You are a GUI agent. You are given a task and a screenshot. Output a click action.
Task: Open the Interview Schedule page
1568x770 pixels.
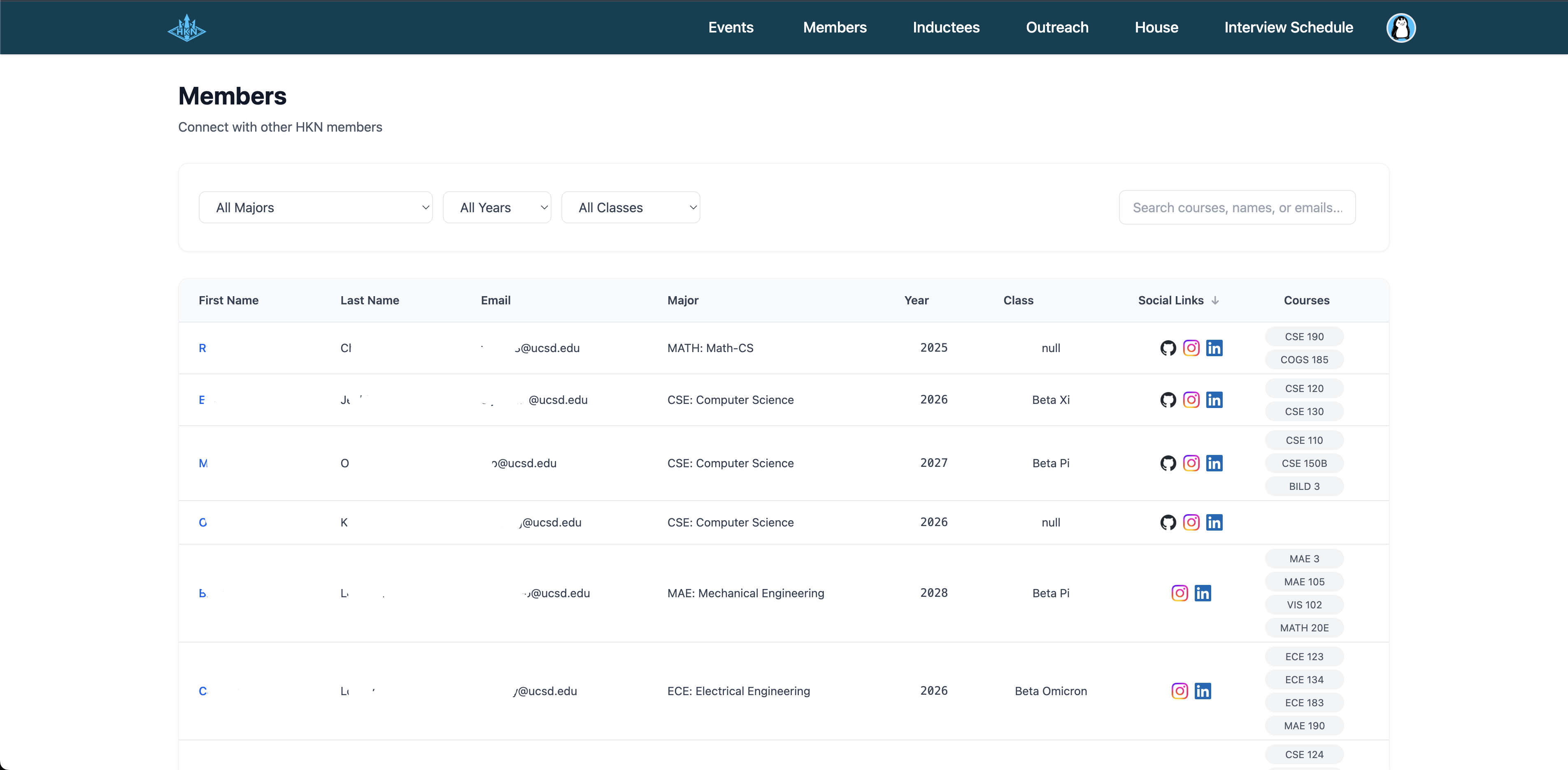coord(1289,28)
